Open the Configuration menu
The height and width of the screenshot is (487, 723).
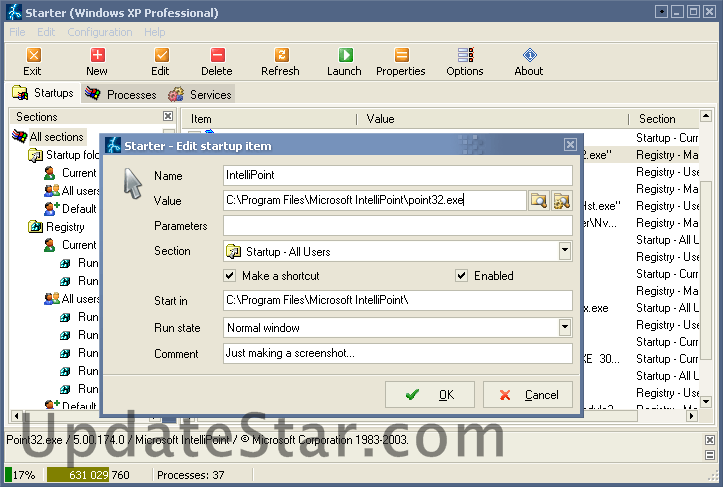(100, 32)
